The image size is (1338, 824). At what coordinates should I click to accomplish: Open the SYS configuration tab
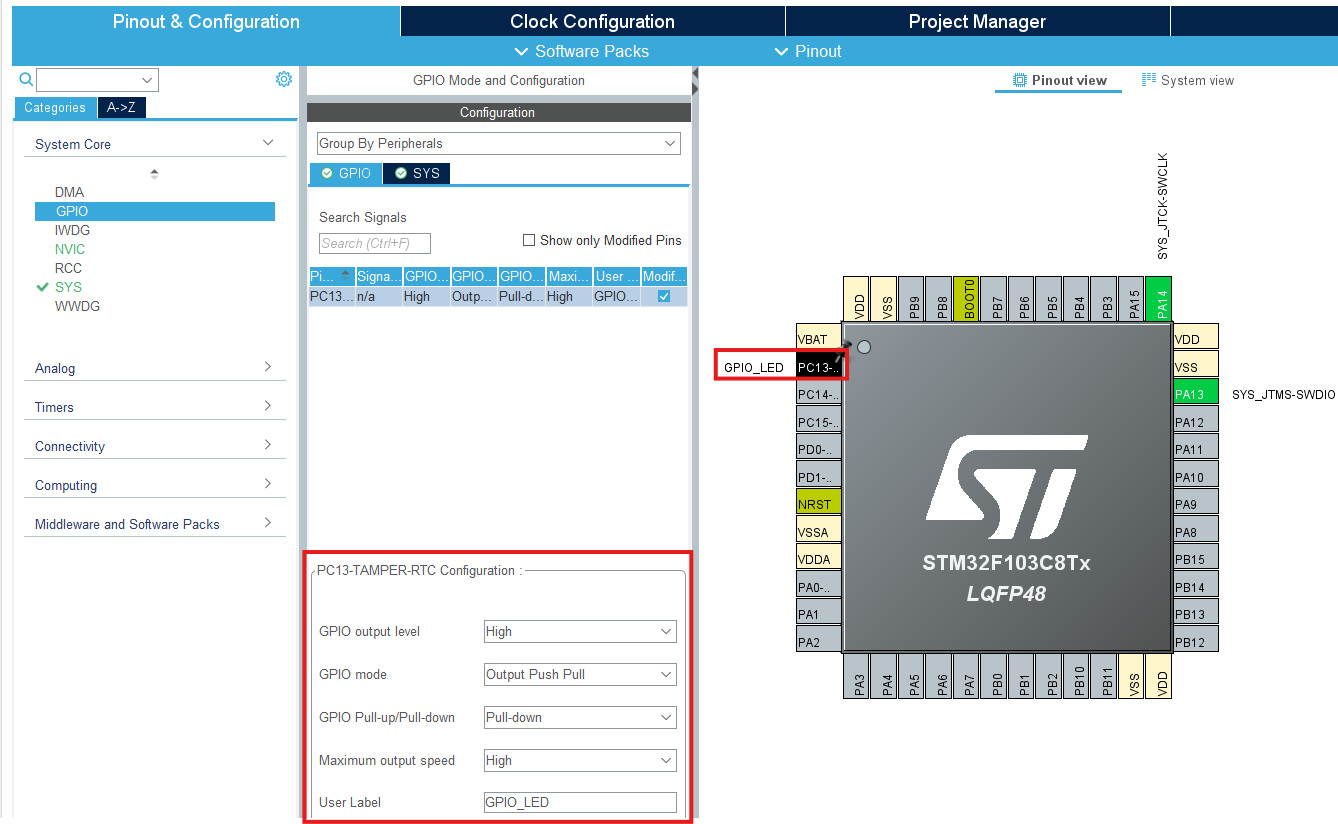[416, 173]
